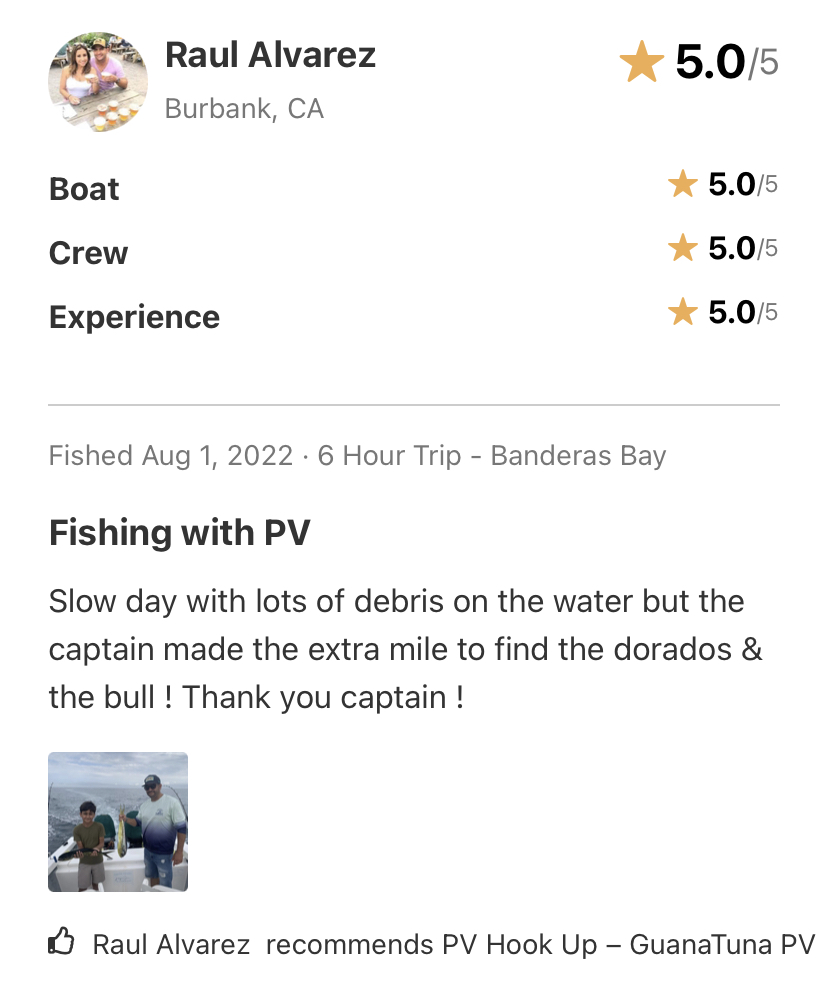Click the reviewer's round profile photo
Viewport: 828px width, 992px height.
click(x=98, y=82)
